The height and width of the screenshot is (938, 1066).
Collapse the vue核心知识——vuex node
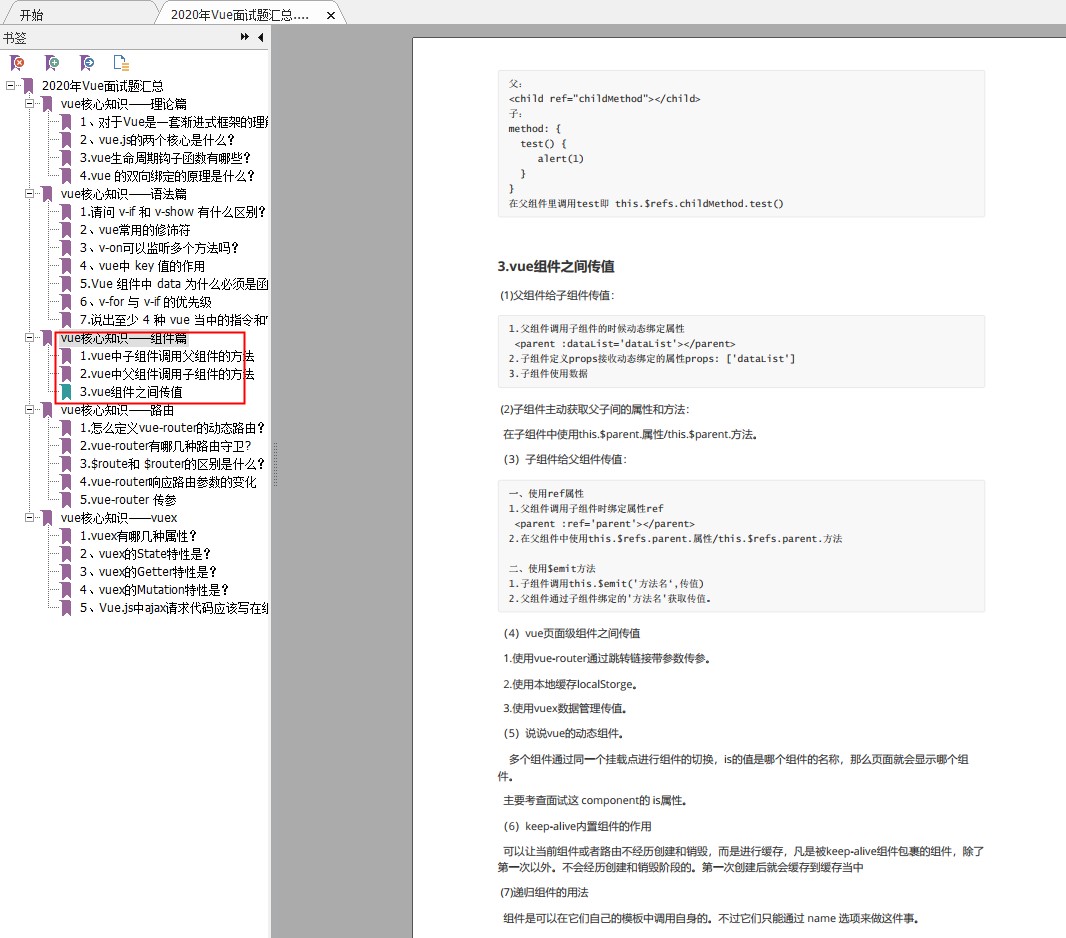29,518
